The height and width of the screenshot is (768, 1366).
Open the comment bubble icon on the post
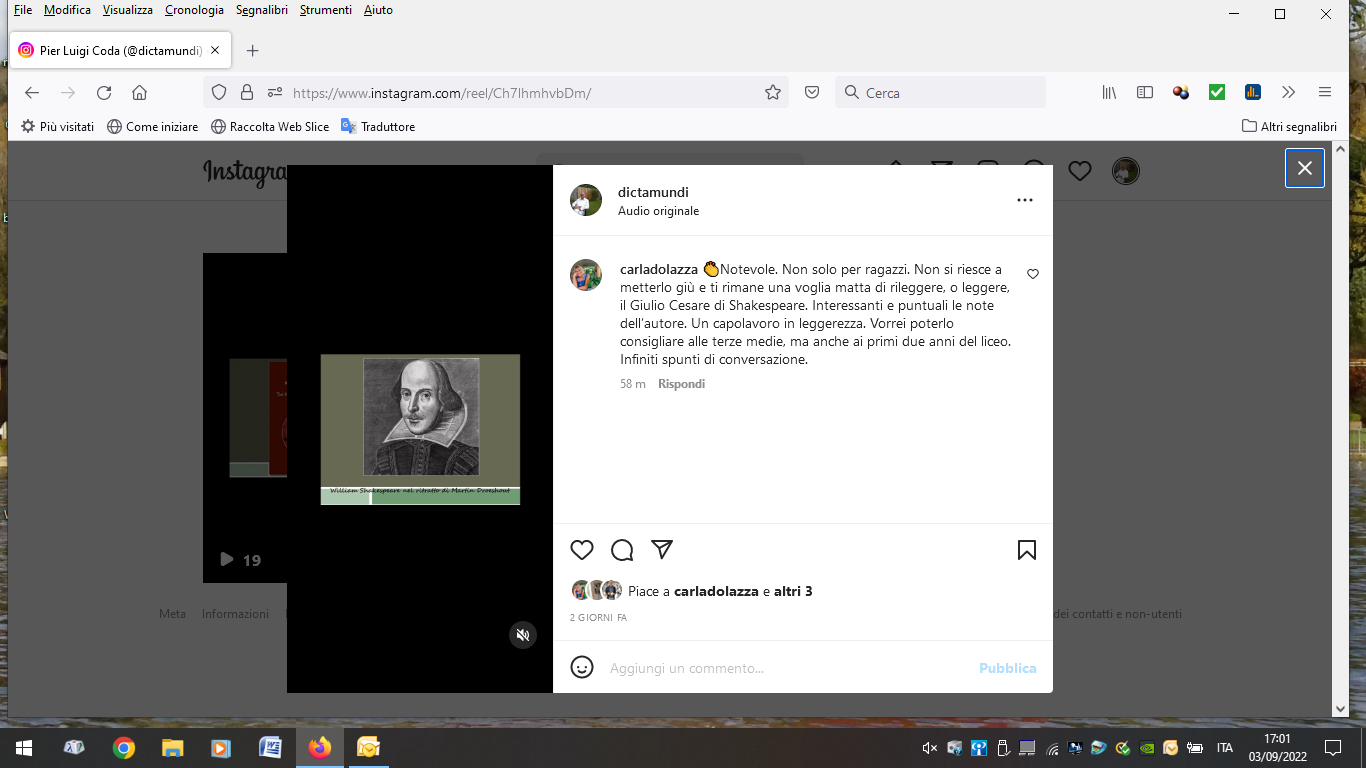pyautogui.click(x=622, y=550)
